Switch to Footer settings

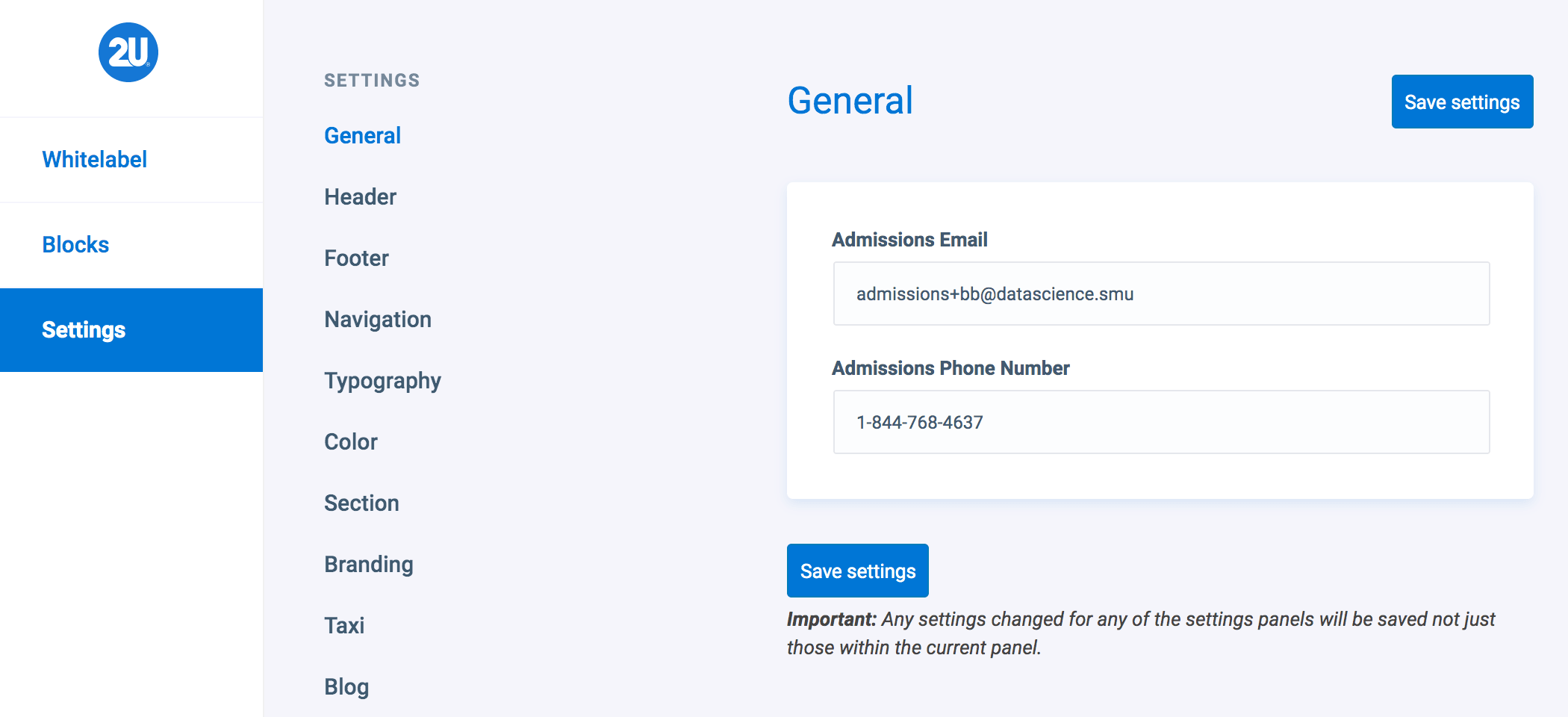356,258
